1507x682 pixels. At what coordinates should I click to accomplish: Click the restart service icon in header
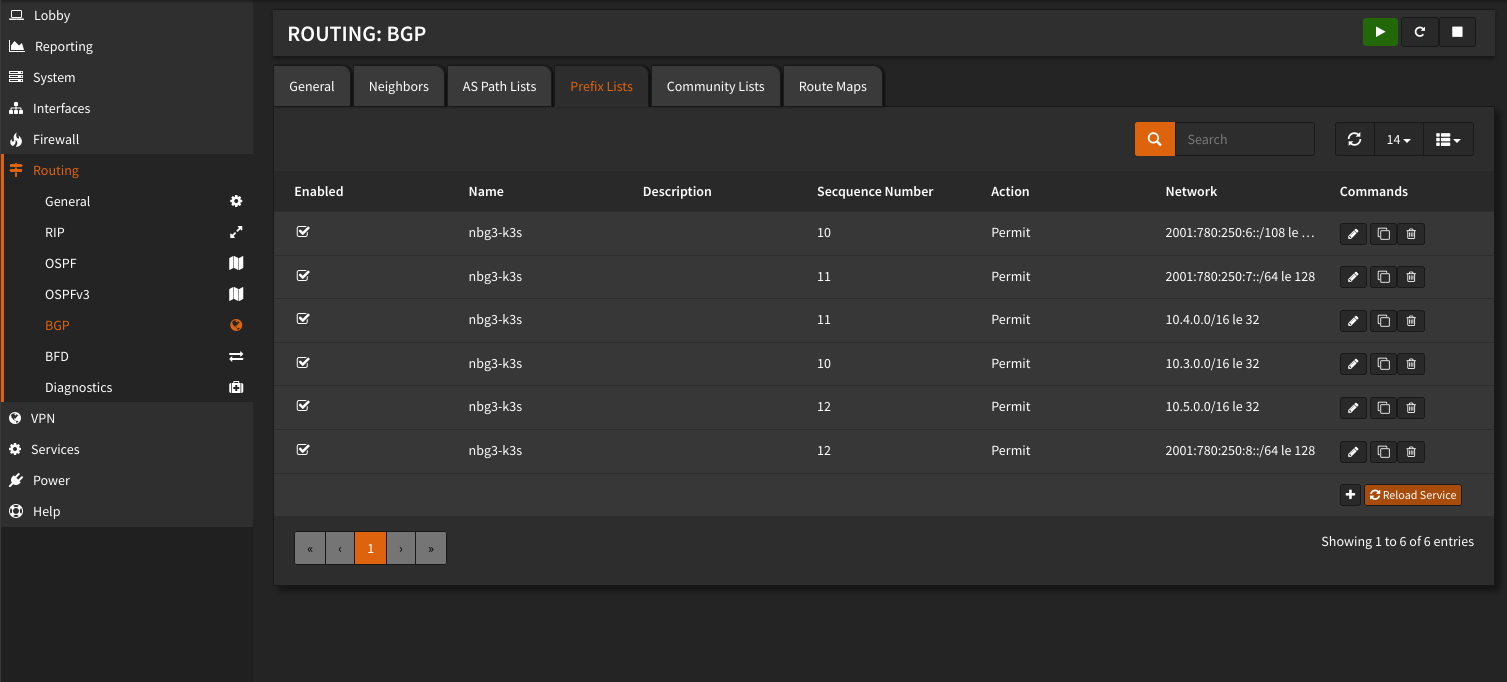(x=1419, y=32)
